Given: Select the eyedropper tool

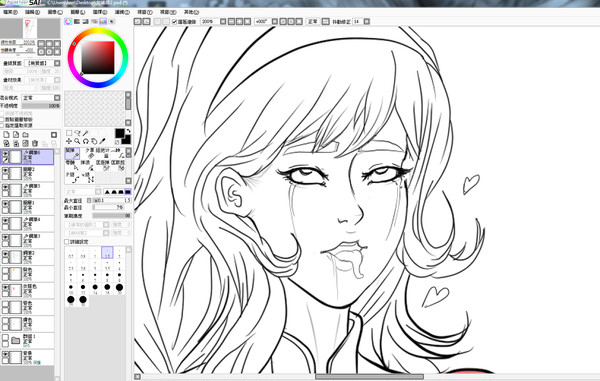Looking at the screenshot, I should (103, 142).
